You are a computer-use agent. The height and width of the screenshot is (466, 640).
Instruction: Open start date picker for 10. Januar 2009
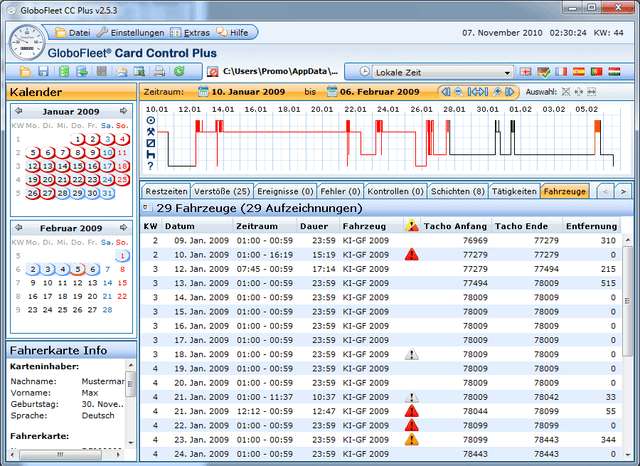pyautogui.click(x=203, y=91)
